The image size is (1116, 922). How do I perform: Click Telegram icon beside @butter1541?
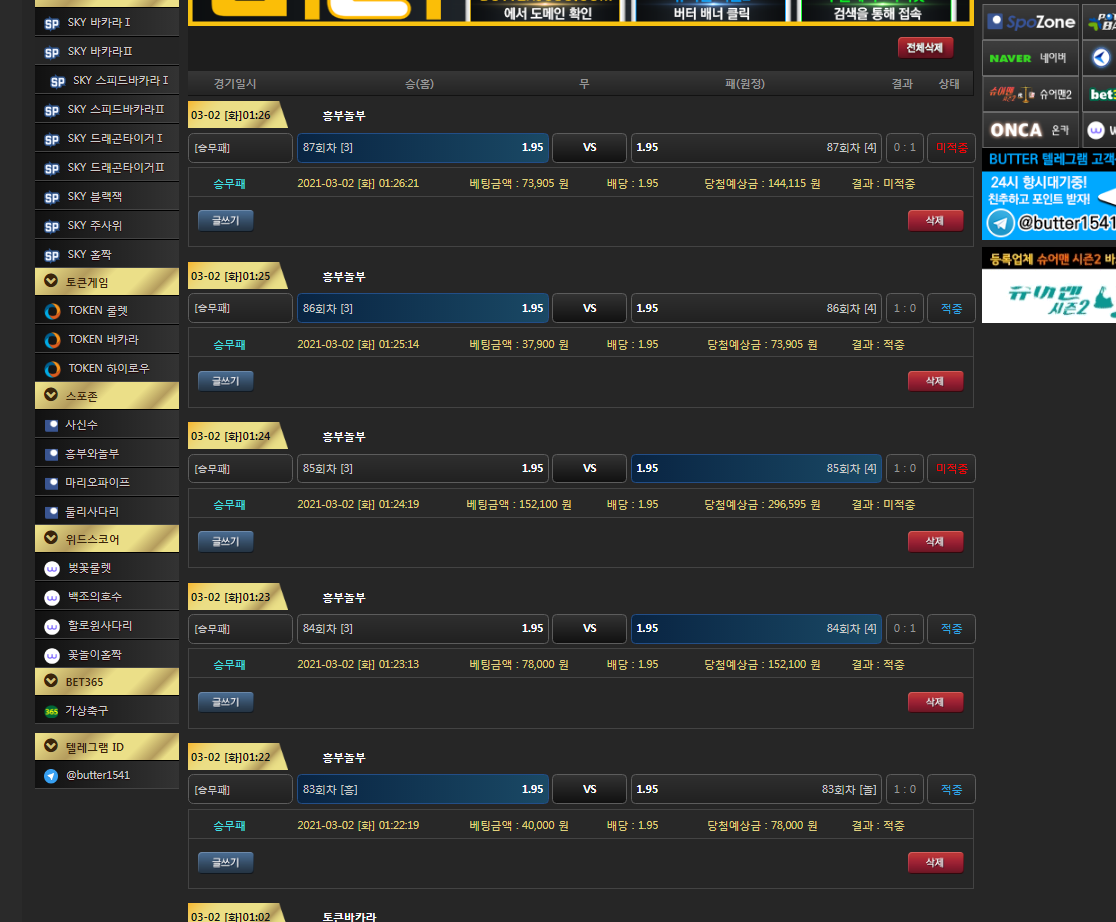tap(52, 776)
